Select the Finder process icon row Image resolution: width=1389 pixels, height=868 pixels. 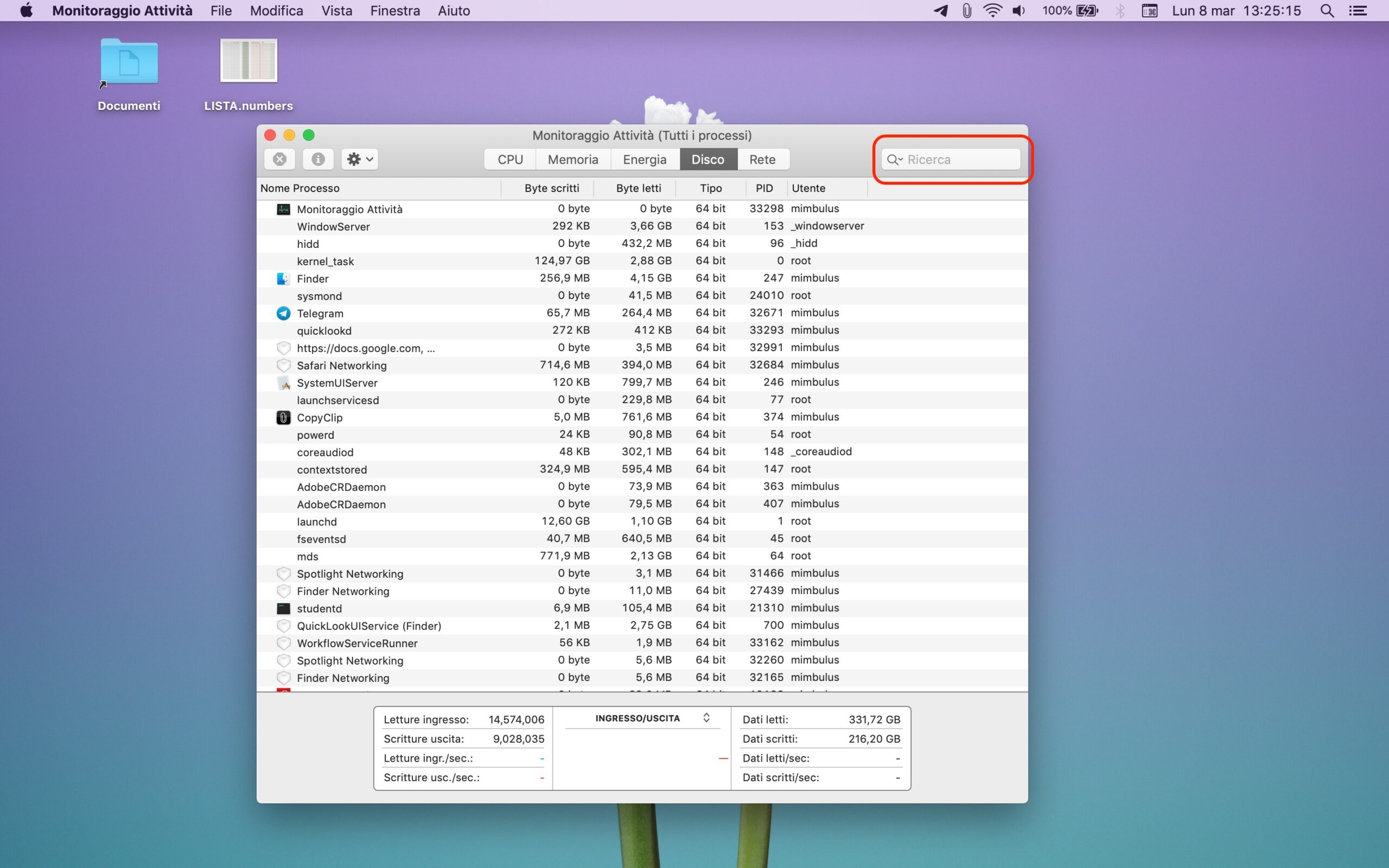[x=284, y=278]
